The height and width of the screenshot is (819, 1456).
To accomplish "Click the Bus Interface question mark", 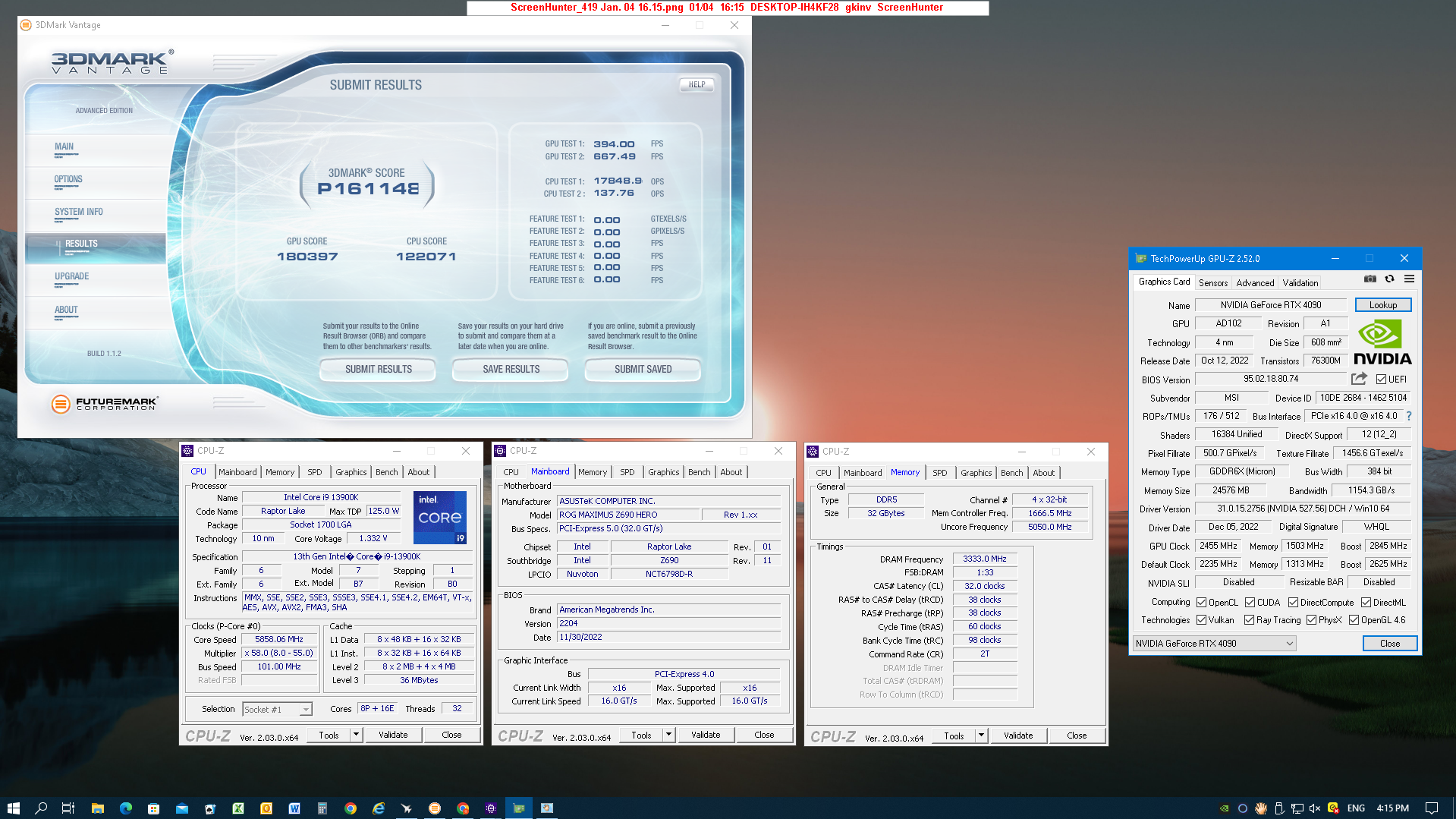I will click(x=1409, y=416).
